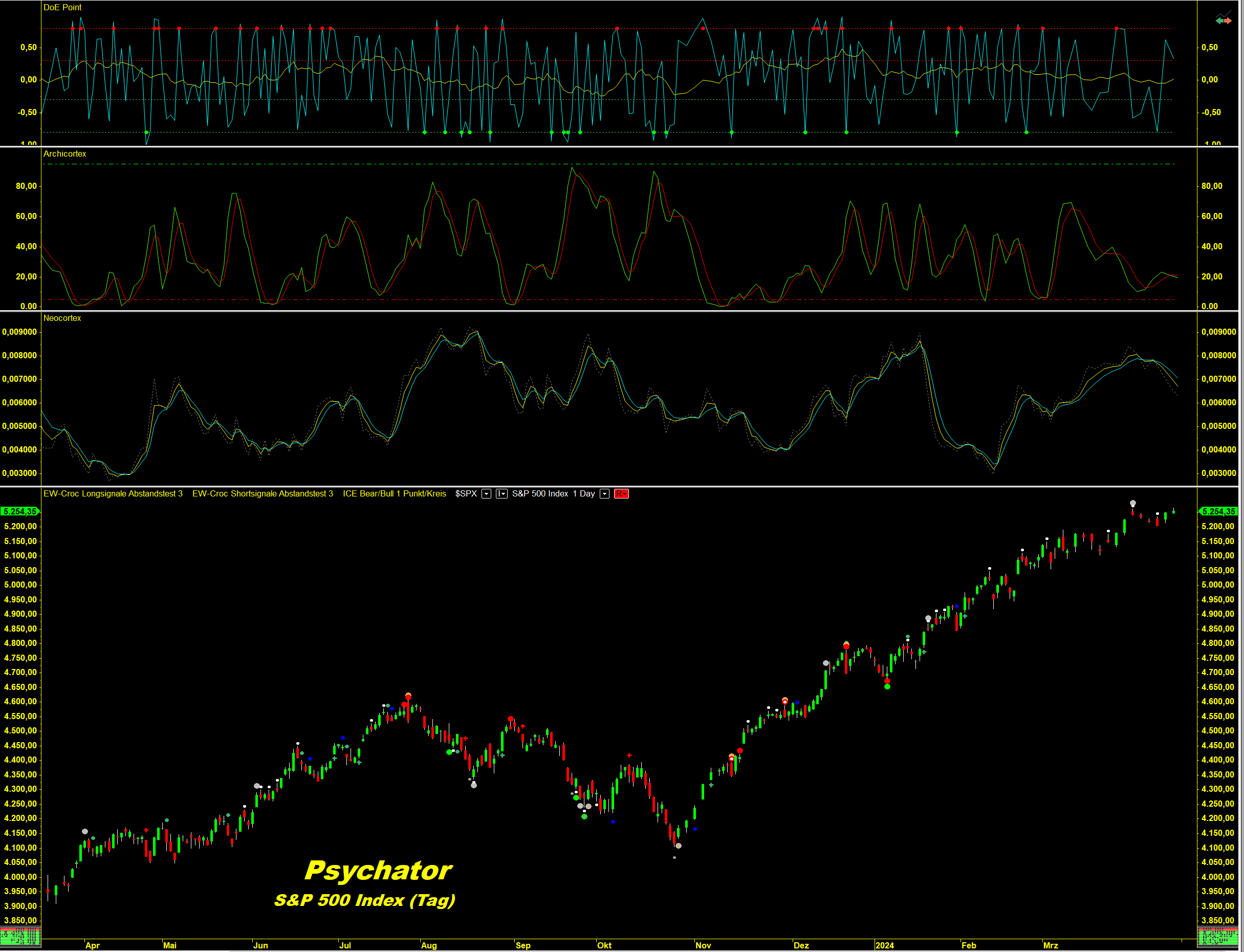Image resolution: width=1244 pixels, height=952 pixels.
Task: Click the green 5.254,35 price tag at left
Action: [20, 511]
